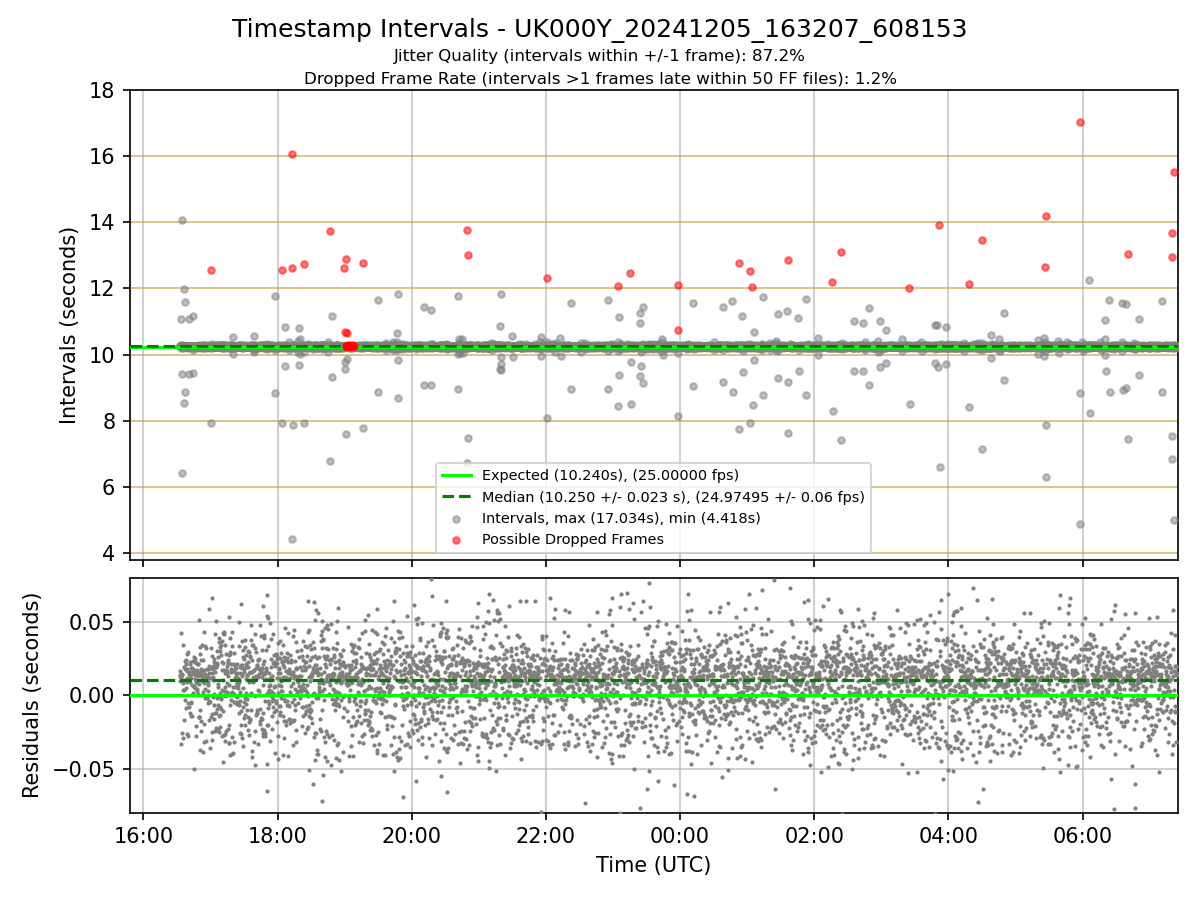Click the 'Time (UTC)' x-axis label

(653, 865)
